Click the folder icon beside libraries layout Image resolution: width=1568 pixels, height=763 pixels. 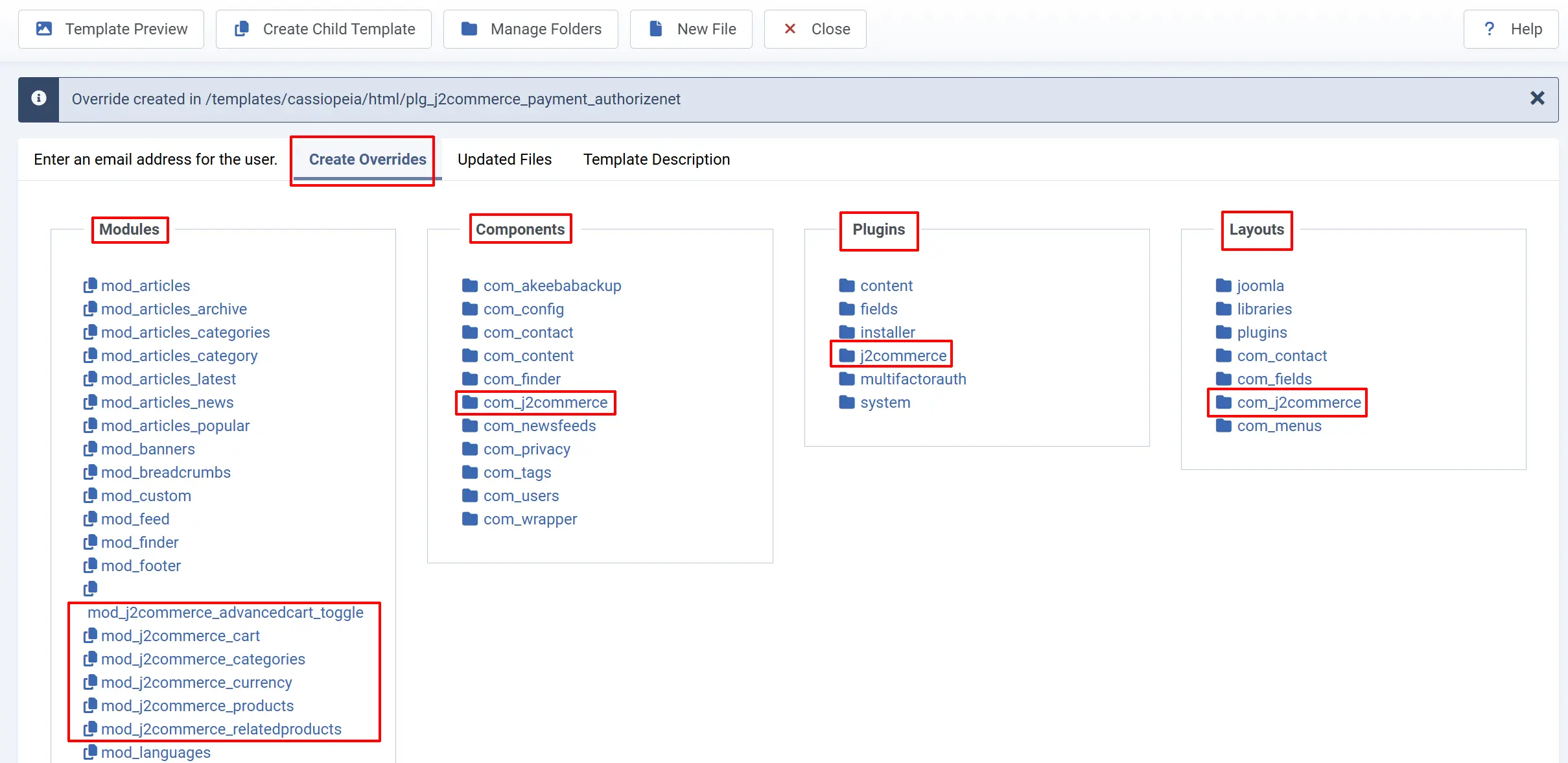[1224, 309]
